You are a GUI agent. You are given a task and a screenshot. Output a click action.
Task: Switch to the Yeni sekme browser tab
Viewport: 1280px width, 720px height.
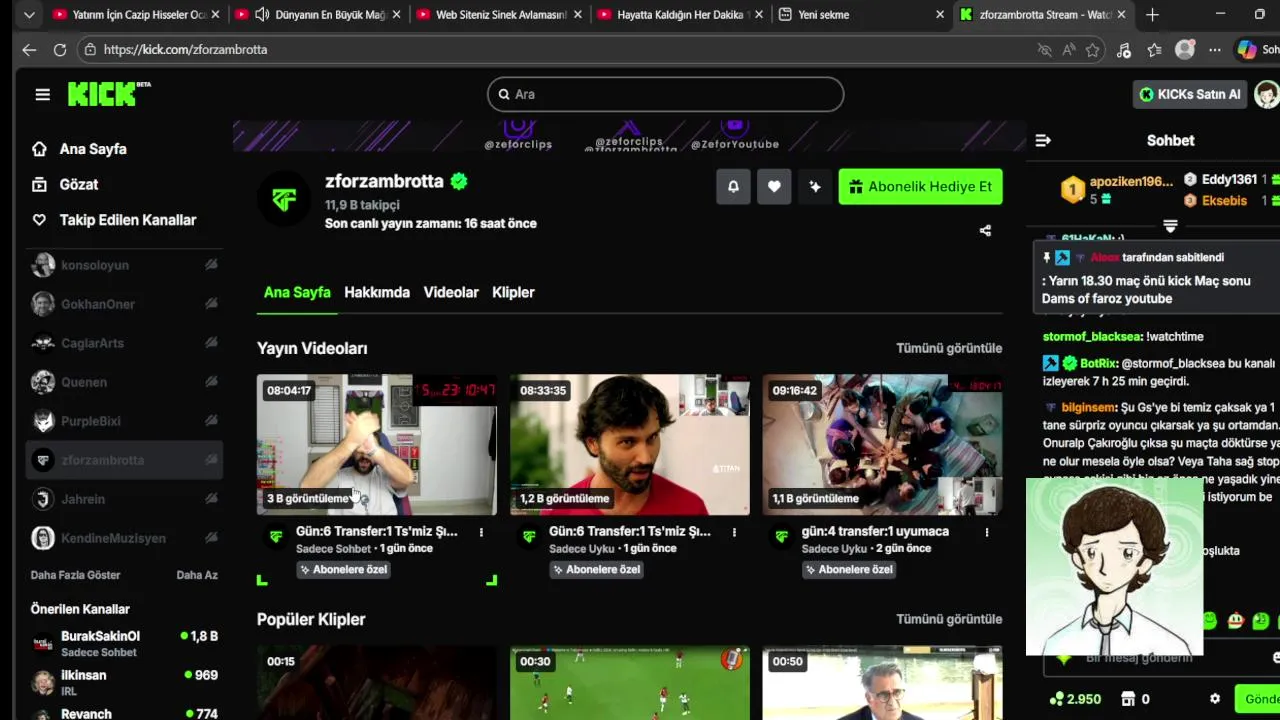(860, 15)
